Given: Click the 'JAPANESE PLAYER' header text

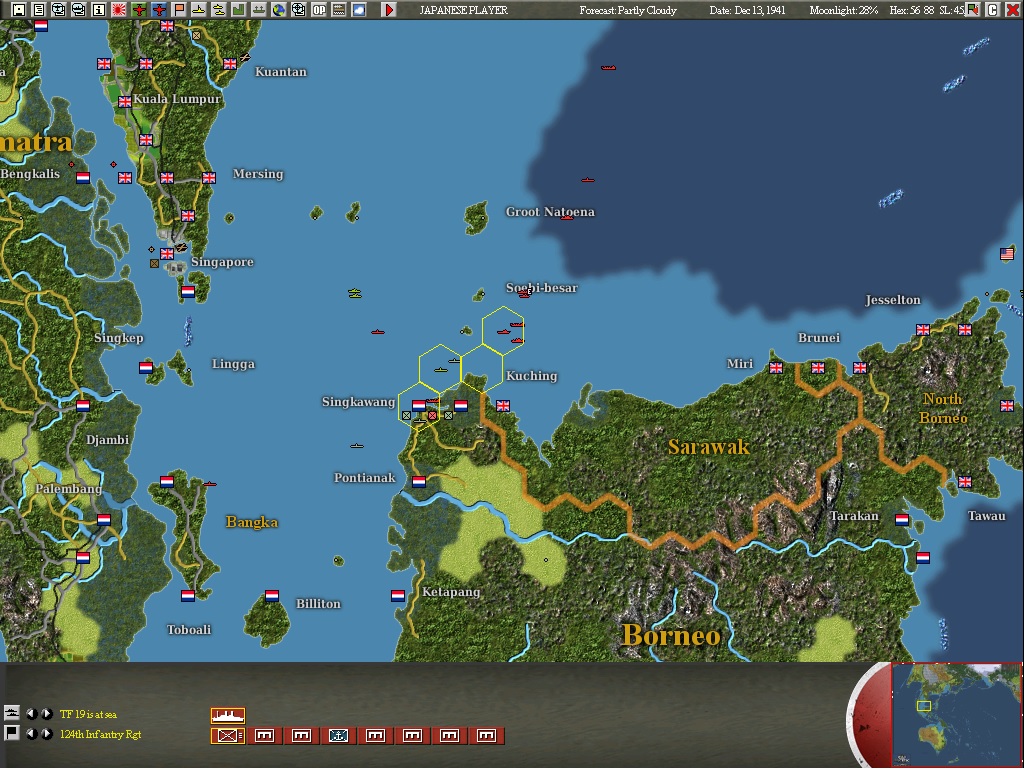Looking at the screenshot, I should (463, 10).
